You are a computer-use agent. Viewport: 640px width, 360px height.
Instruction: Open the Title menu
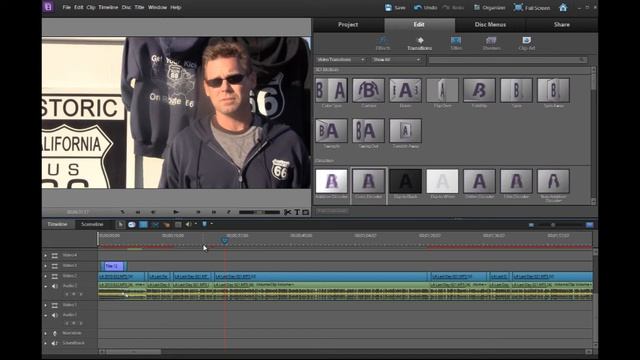[x=139, y=7]
